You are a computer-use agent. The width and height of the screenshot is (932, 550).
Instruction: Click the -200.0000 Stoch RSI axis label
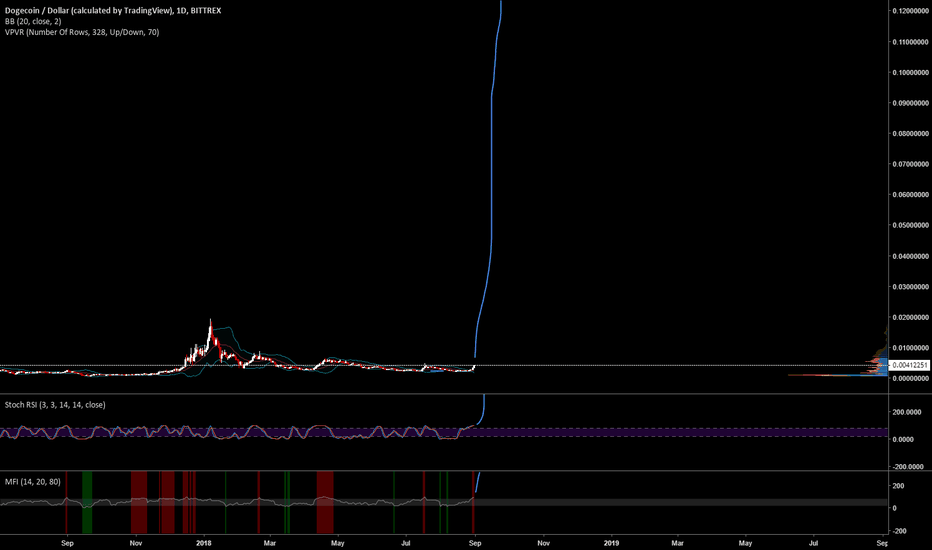907,467
